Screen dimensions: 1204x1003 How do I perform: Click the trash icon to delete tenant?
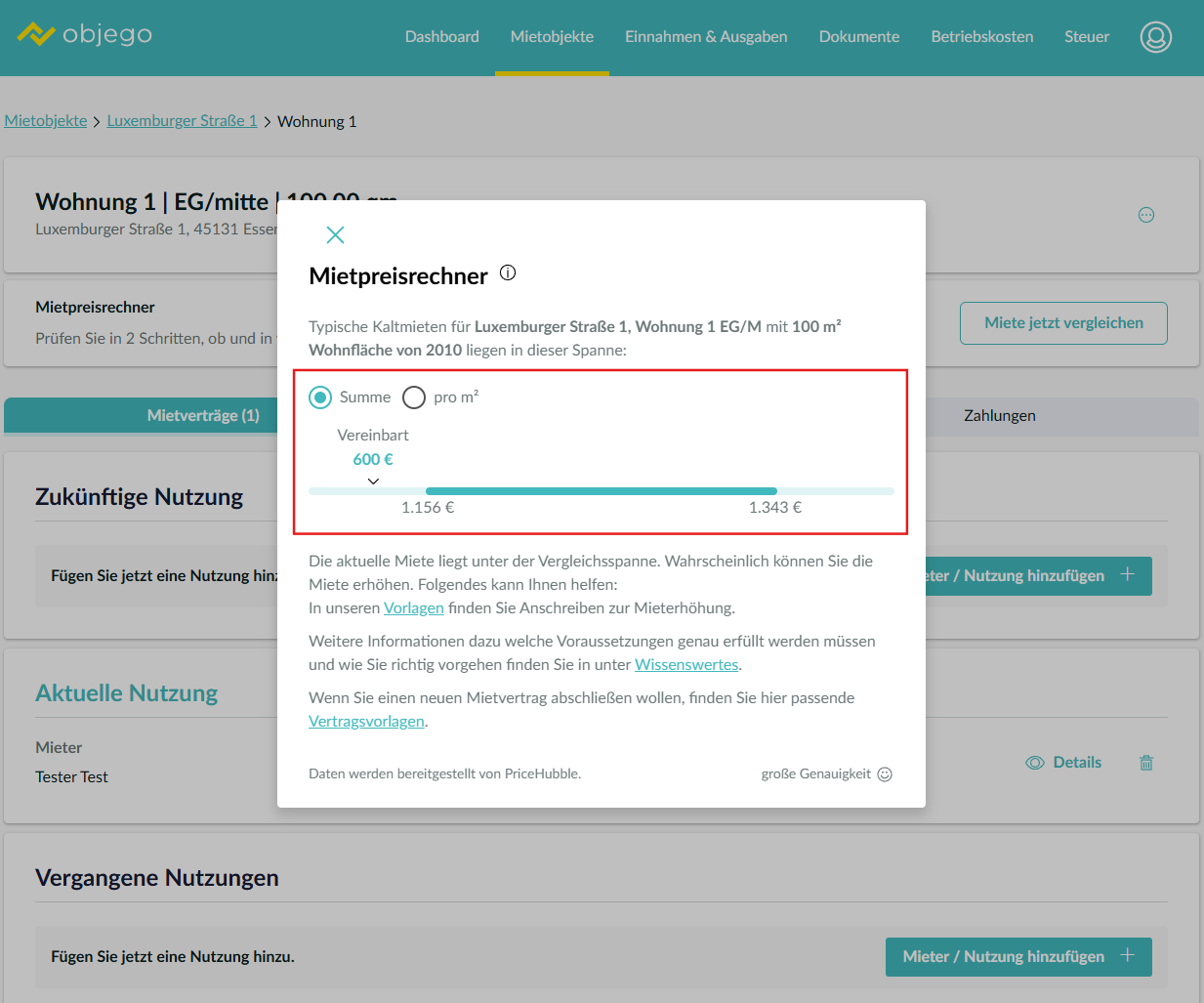pyautogui.click(x=1146, y=763)
